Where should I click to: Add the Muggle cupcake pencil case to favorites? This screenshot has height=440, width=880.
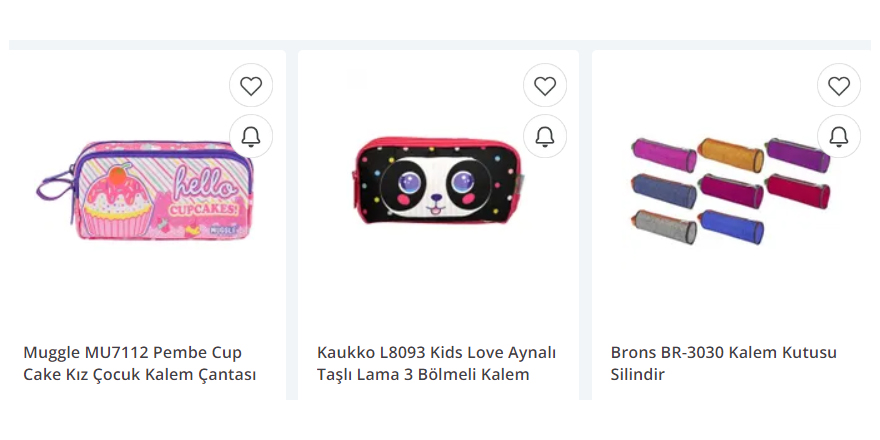pyautogui.click(x=251, y=85)
